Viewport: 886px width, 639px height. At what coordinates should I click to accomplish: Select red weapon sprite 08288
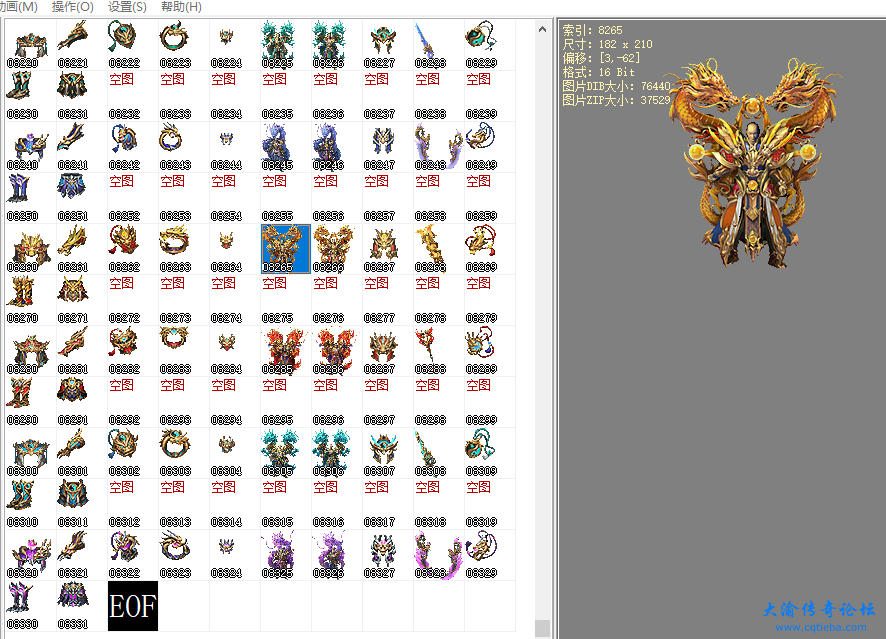click(438, 351)
